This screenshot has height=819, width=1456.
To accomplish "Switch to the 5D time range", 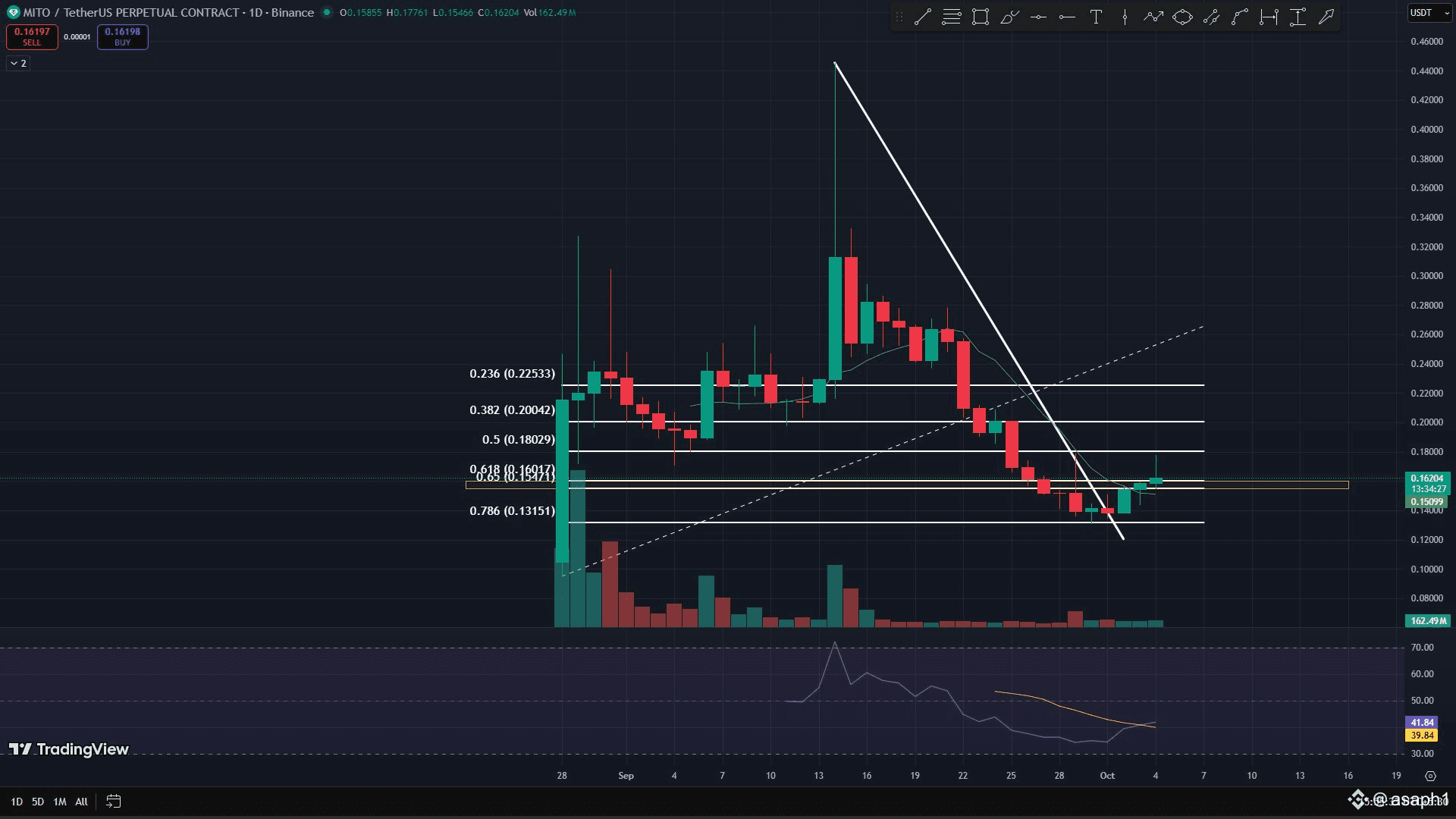I will point(38,802).
